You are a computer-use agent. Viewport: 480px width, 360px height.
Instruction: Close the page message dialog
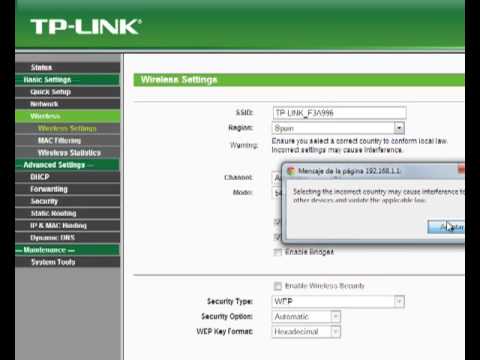point(461,169)
